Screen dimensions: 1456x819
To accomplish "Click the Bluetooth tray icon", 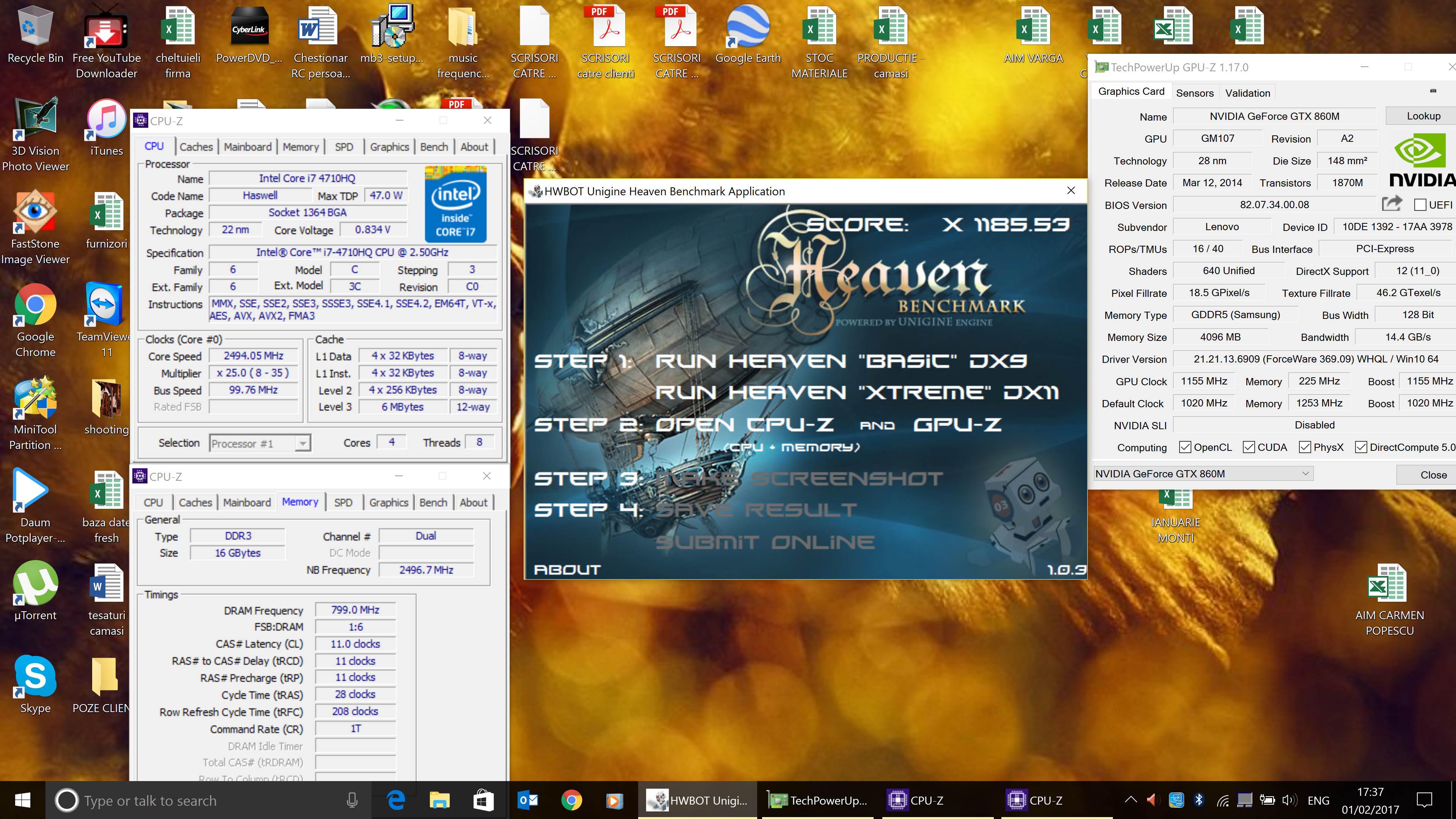I will coord(1199,800).
